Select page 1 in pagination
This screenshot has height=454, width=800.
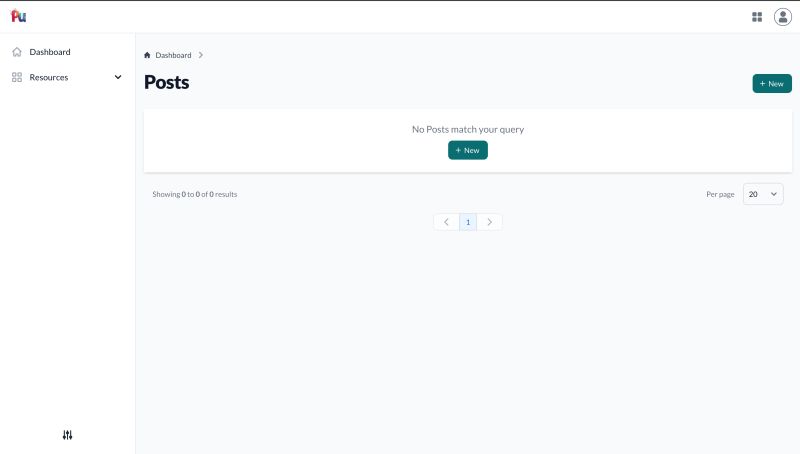point(468,222)
